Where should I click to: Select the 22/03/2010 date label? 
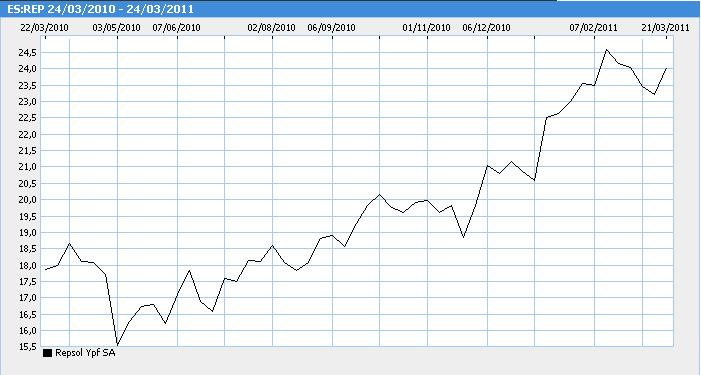45,28
